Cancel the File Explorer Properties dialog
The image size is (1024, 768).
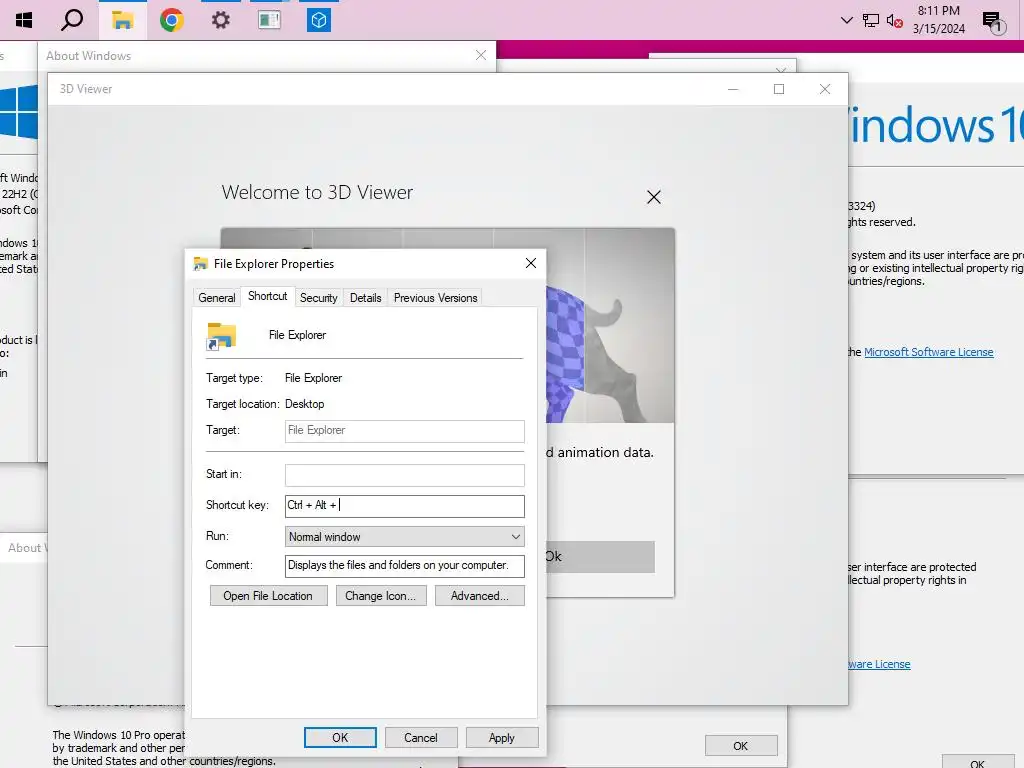click(421, 737)
